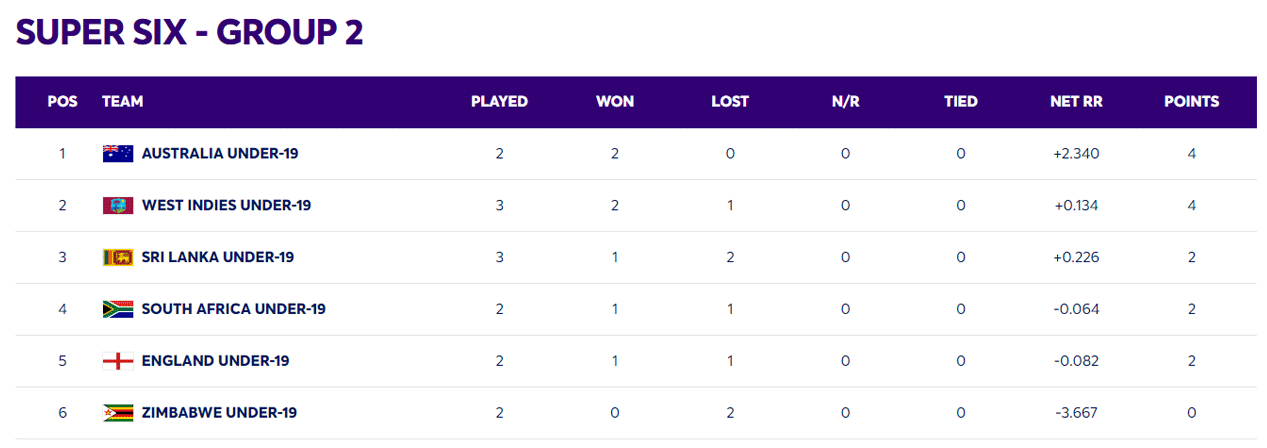Click the POINTS column header
This screenshot has height=448, width=1267.
point(1191,102)
